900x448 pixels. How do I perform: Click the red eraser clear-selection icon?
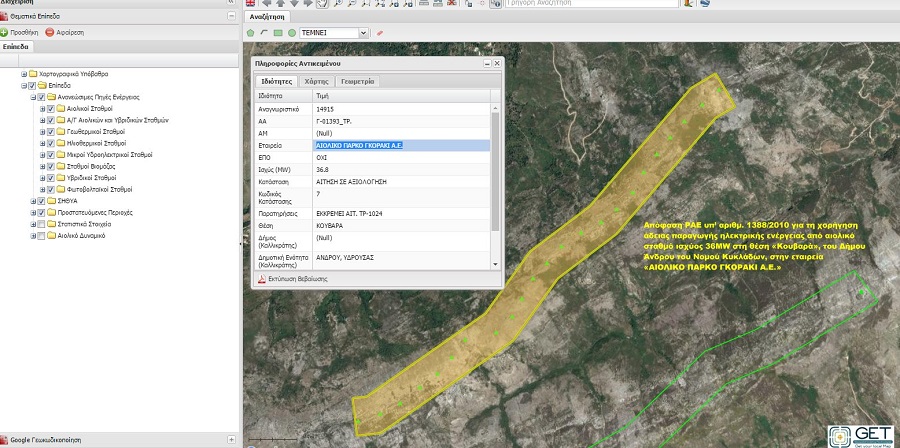(x=379, y=33)
